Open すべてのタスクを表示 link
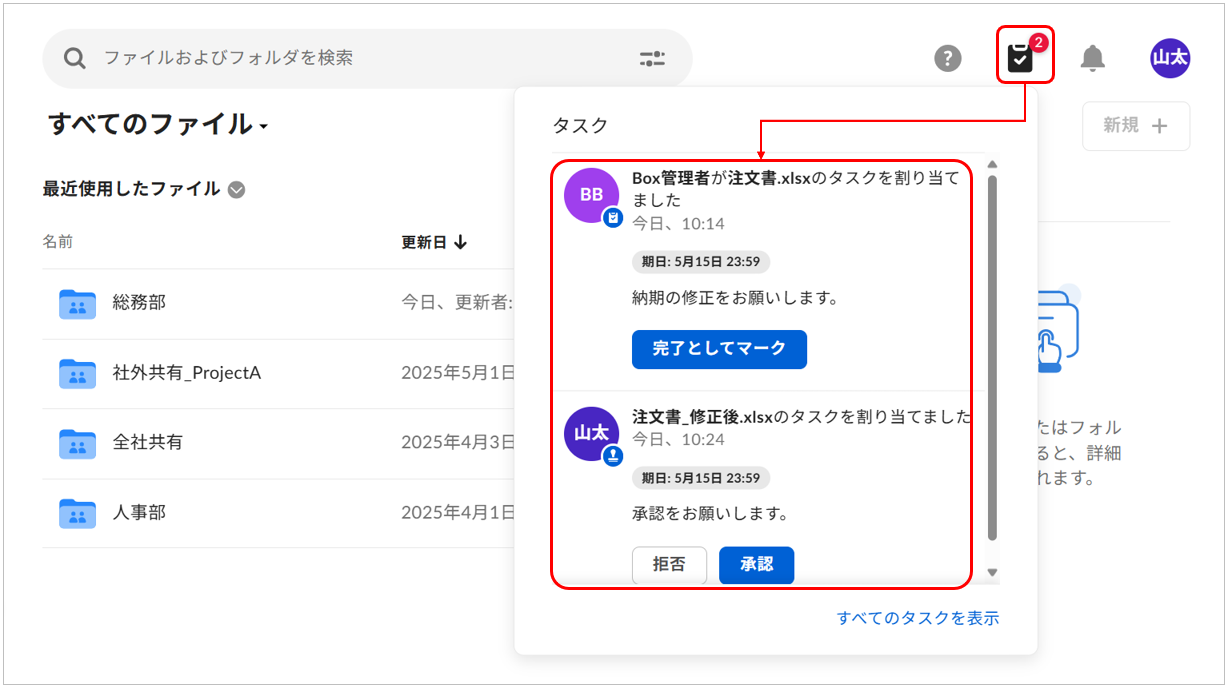1227x686 pixels. point(917,618)
